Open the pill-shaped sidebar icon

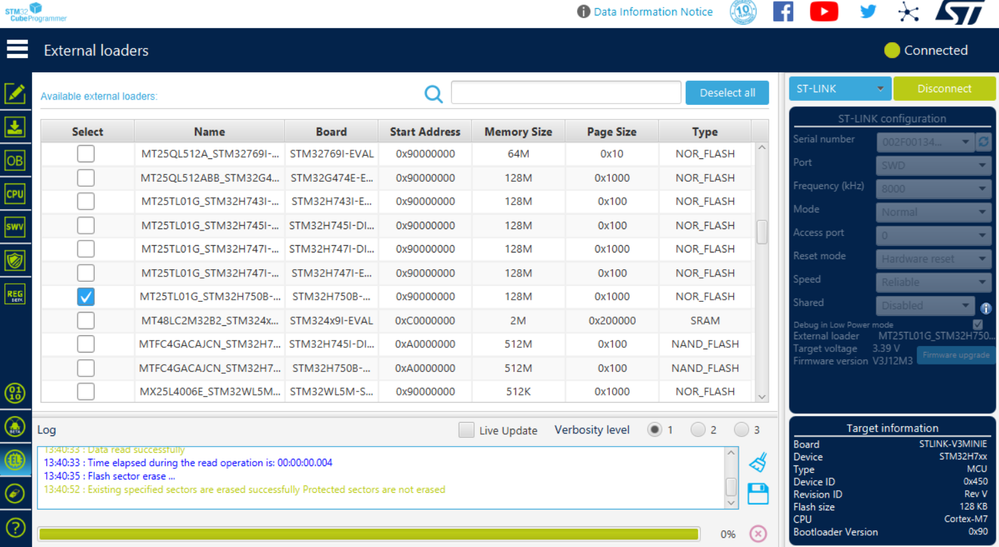click(x=15, y=494)
